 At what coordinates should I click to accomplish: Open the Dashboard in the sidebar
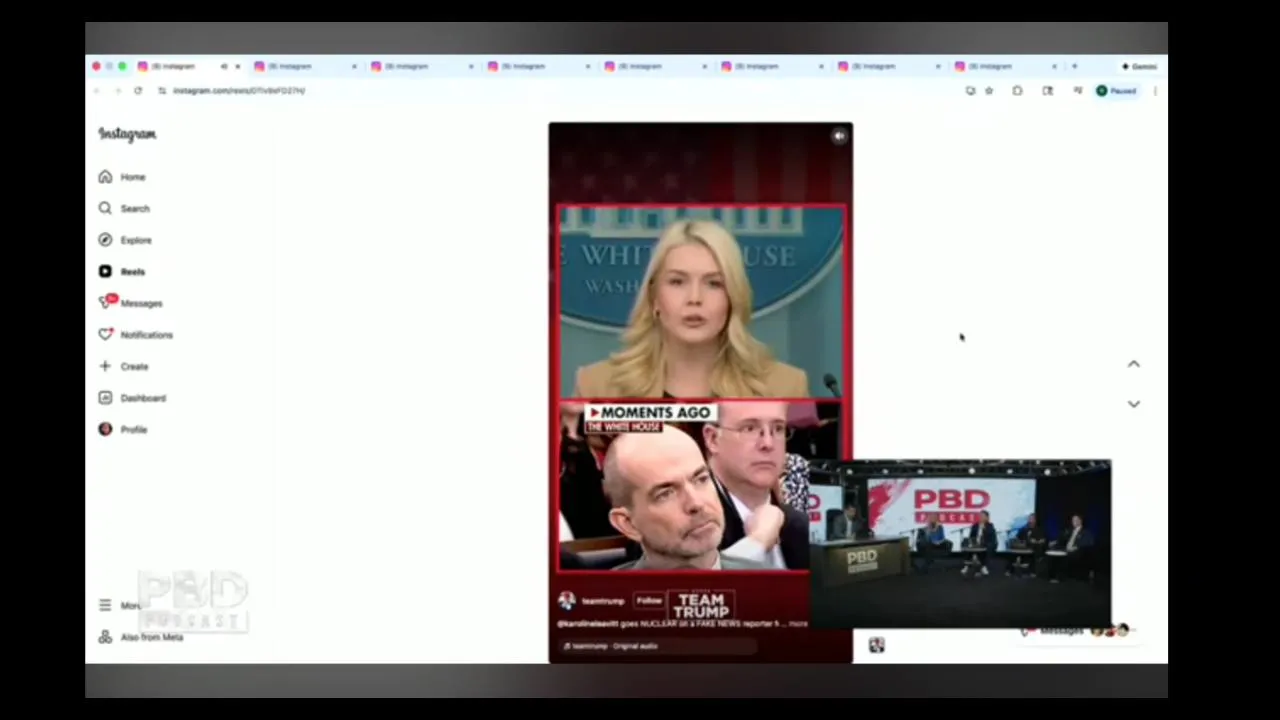[132, 398]
